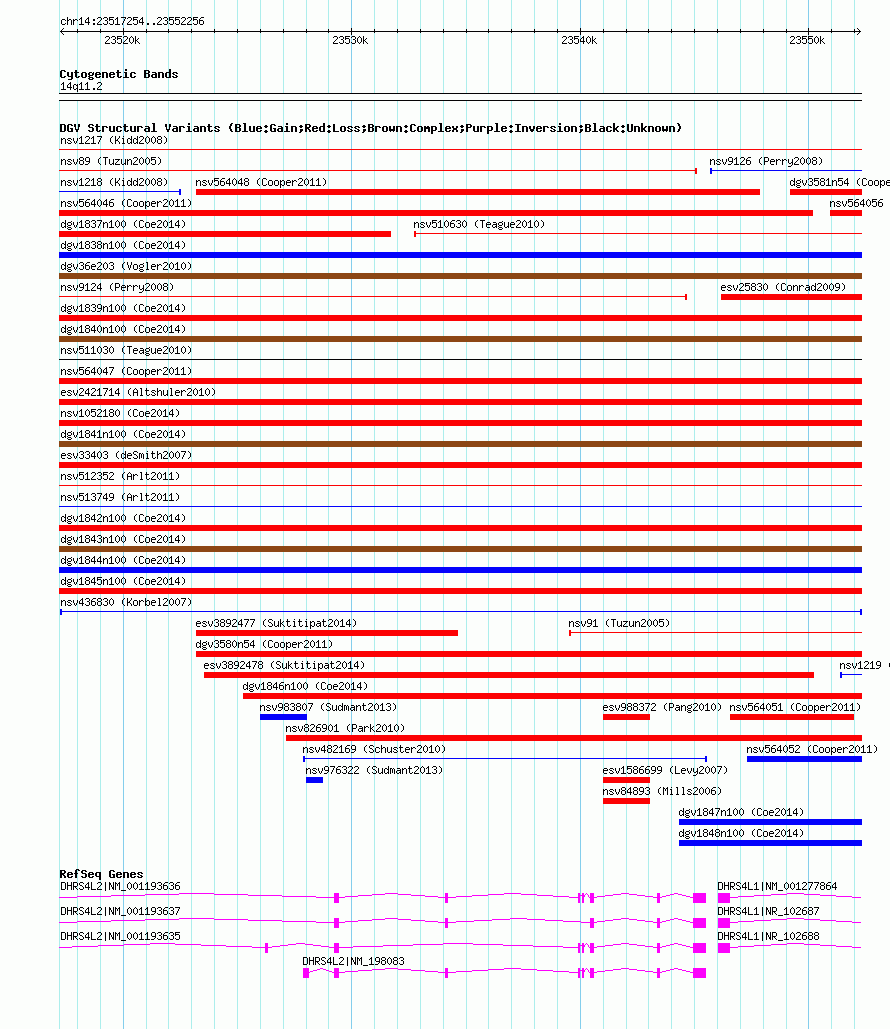Click the red nsv564048 (Cooper2011) bar

point(478,192)
